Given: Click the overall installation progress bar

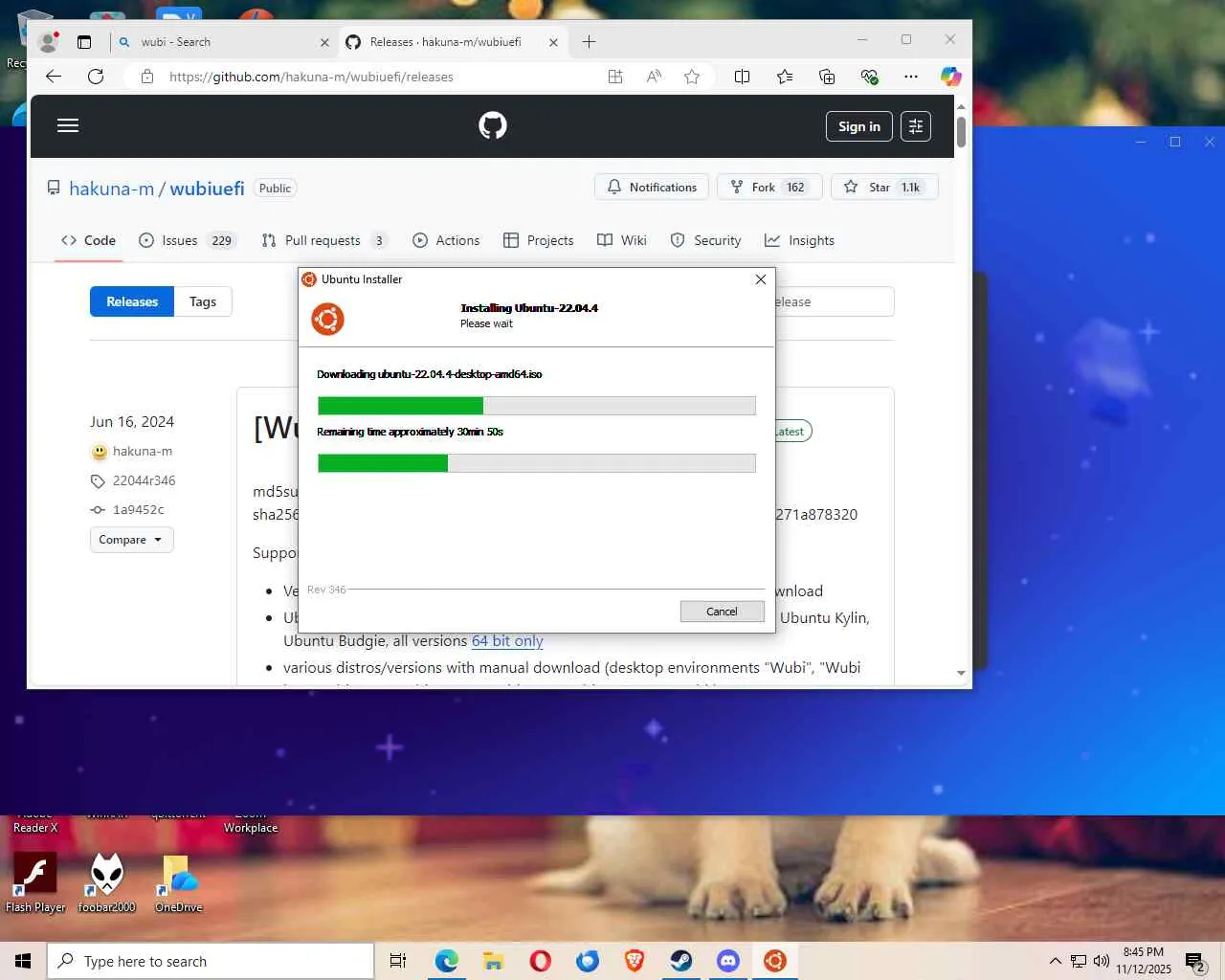Looking at the screenshot, I should point(537,463).
